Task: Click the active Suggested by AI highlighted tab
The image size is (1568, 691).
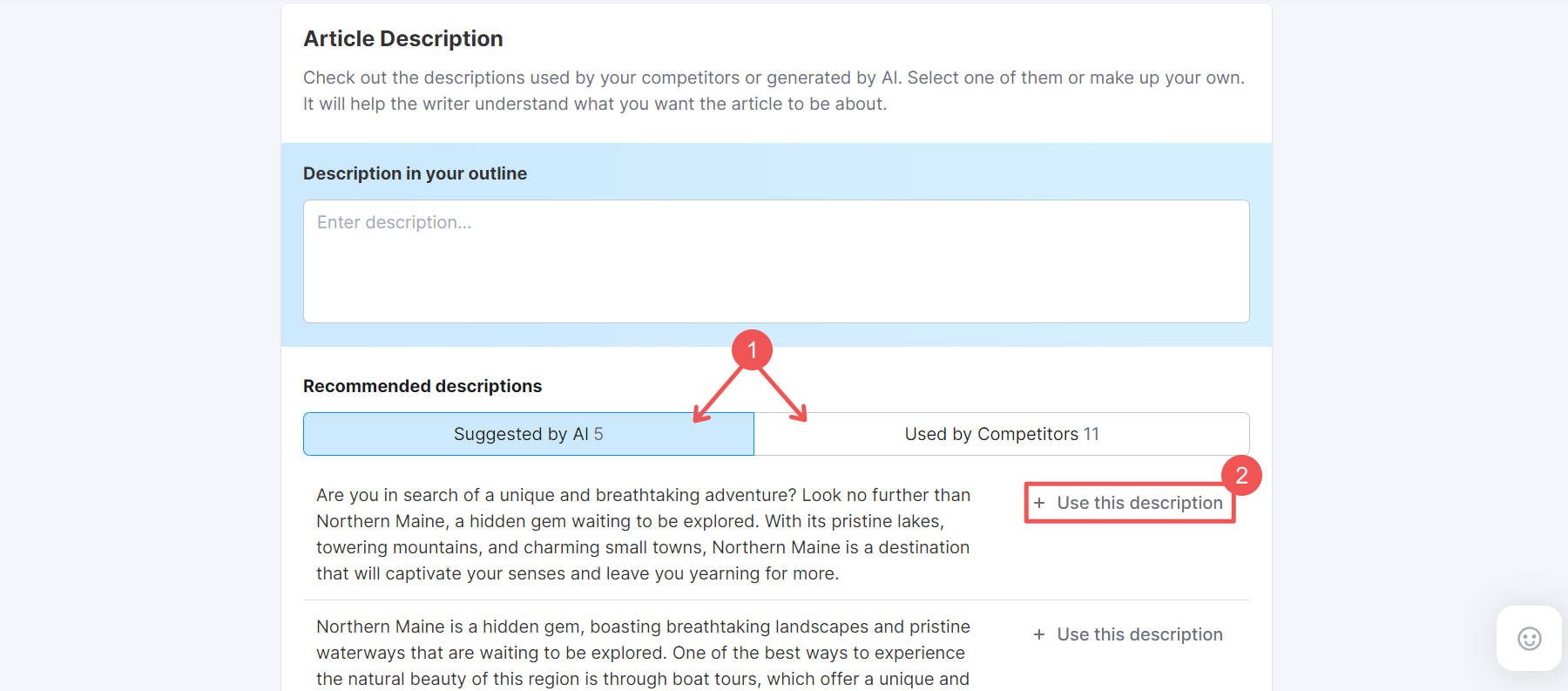Action: (528, 433)
